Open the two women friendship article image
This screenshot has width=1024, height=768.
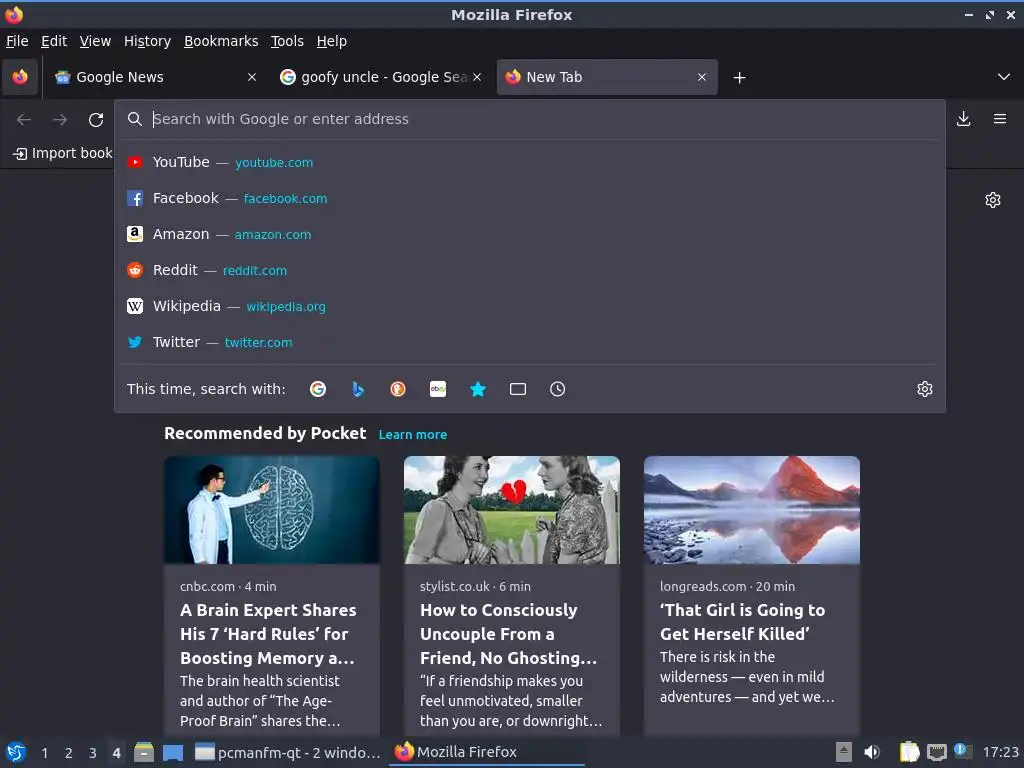click(512, 510)
